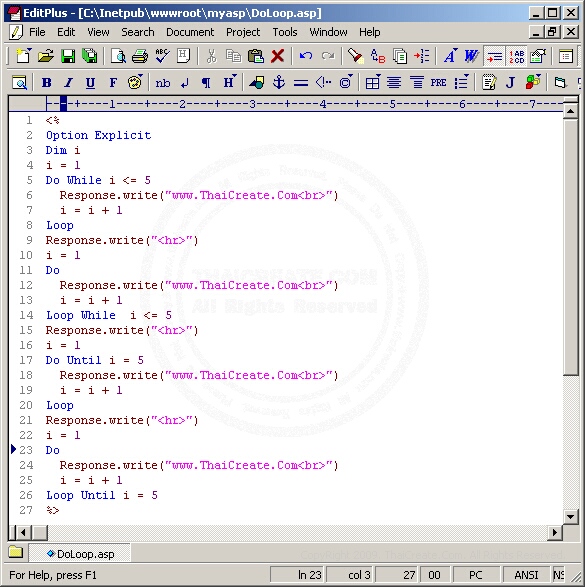Click the column ruler bar

click(286, 103)
